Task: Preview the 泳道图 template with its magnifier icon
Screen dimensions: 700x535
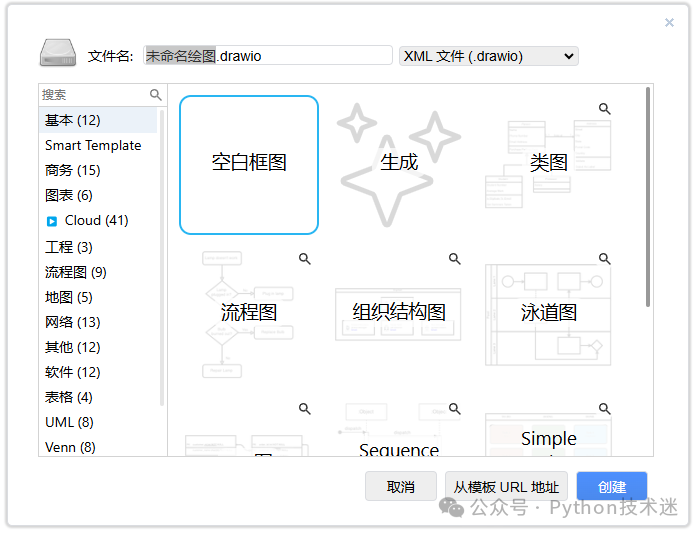Action: 604,259
